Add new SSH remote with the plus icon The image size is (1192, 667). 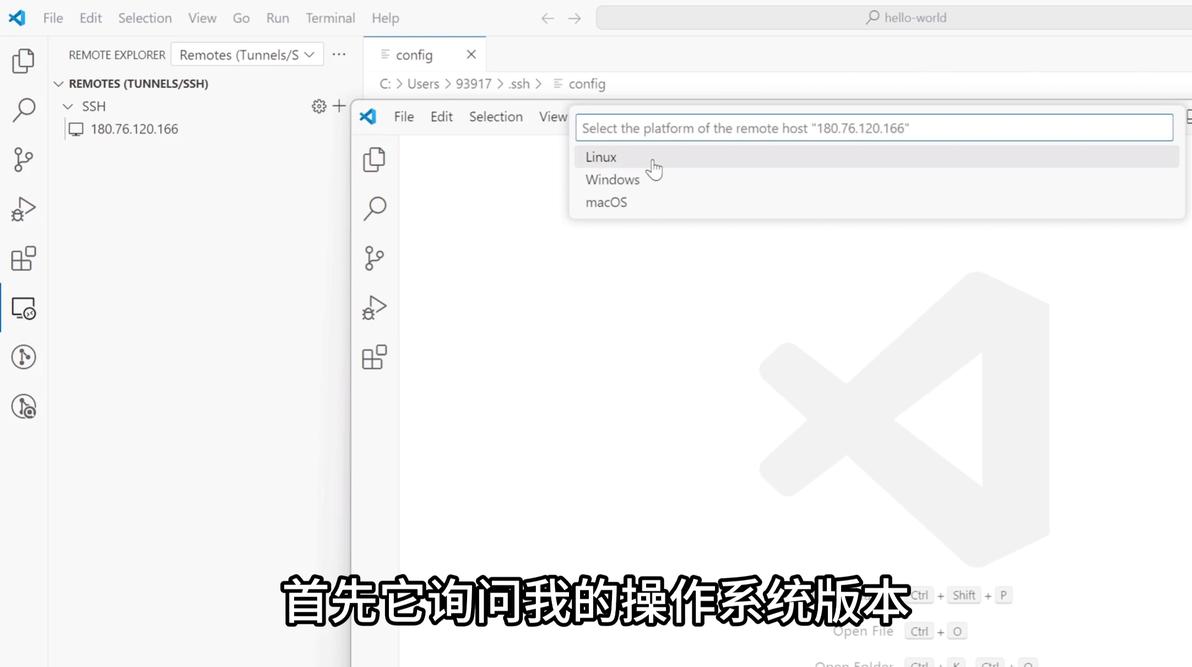339,106
